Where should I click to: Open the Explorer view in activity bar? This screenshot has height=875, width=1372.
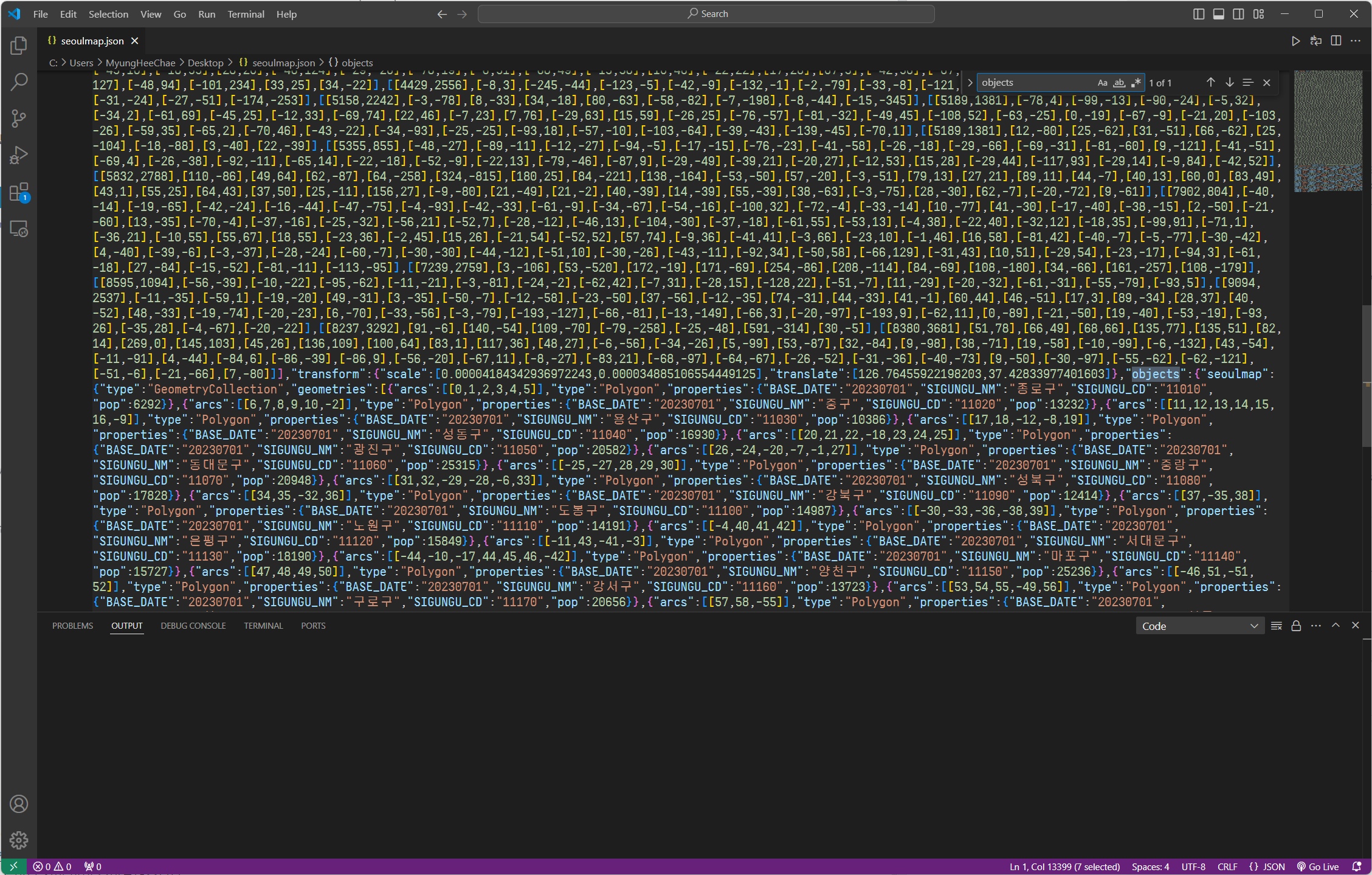tap(19, 46)
